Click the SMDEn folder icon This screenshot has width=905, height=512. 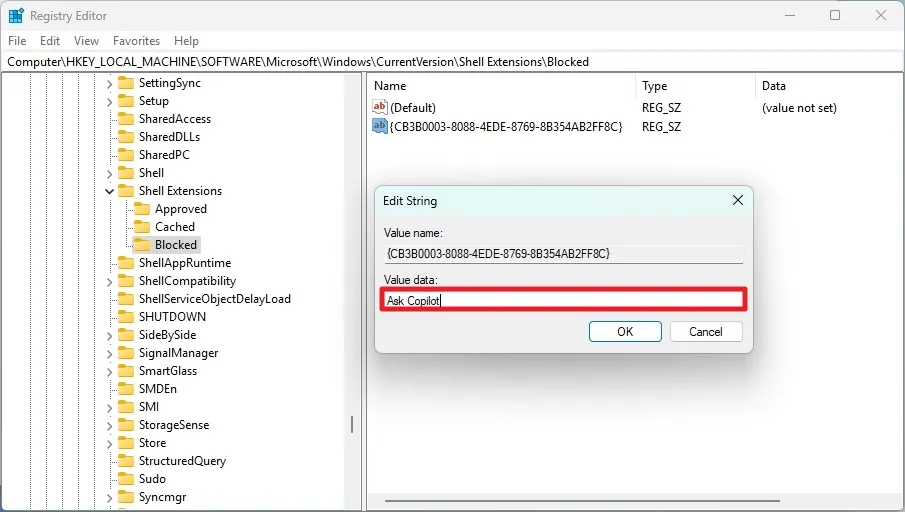tap(126, 389)
